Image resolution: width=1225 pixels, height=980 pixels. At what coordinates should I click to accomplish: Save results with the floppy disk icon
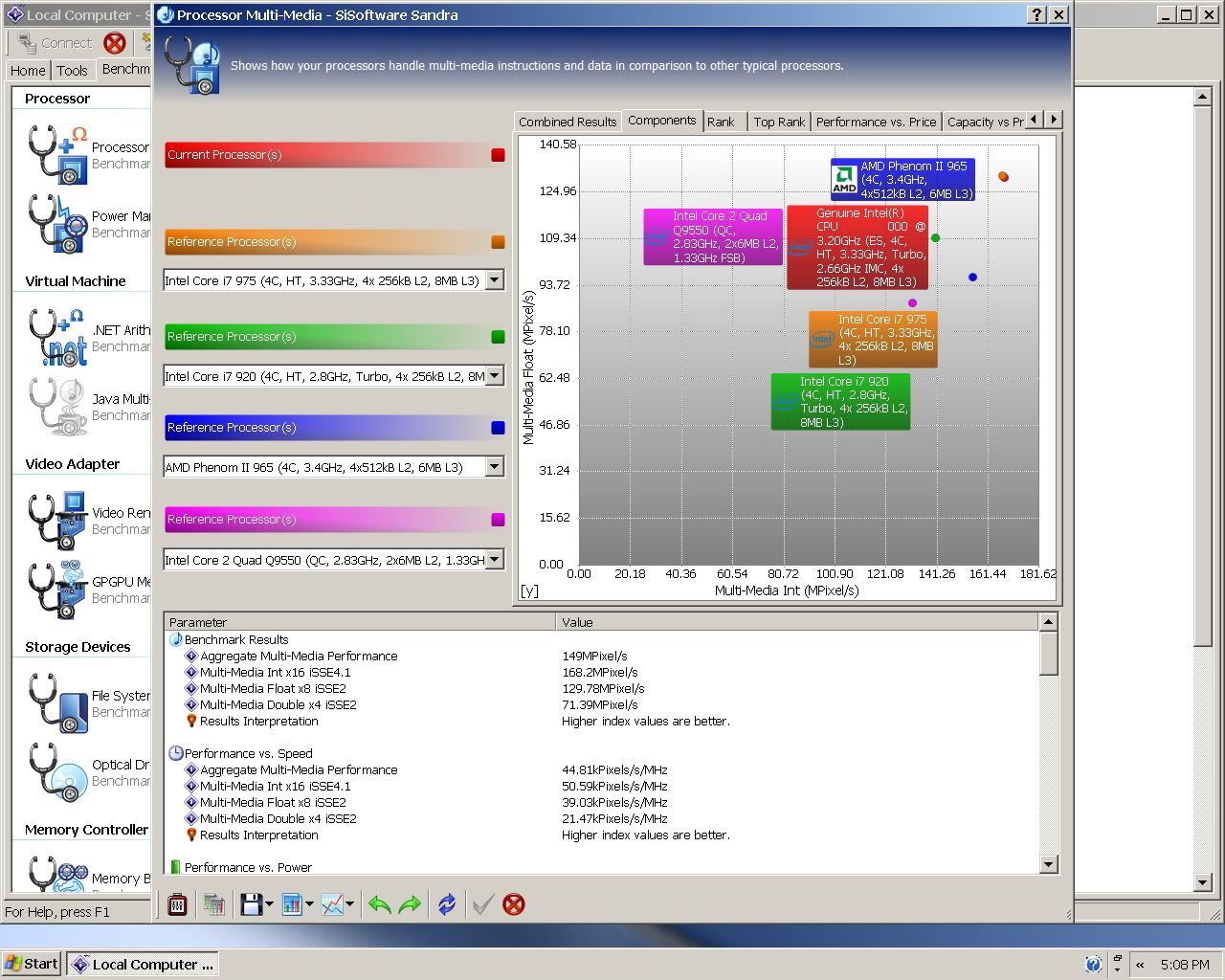(x=252, y=904)
